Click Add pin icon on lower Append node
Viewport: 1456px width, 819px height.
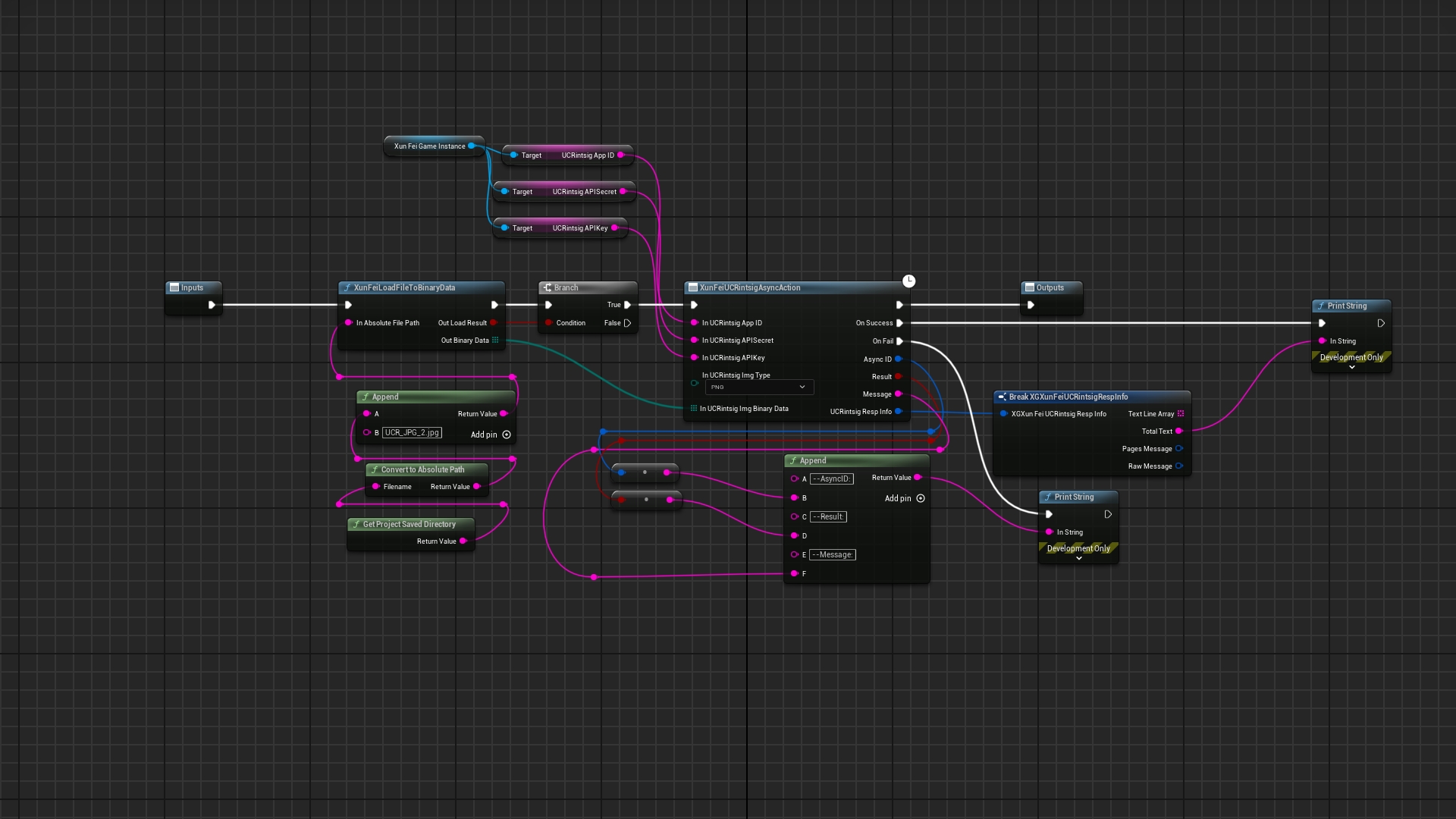tap(921, 498)
